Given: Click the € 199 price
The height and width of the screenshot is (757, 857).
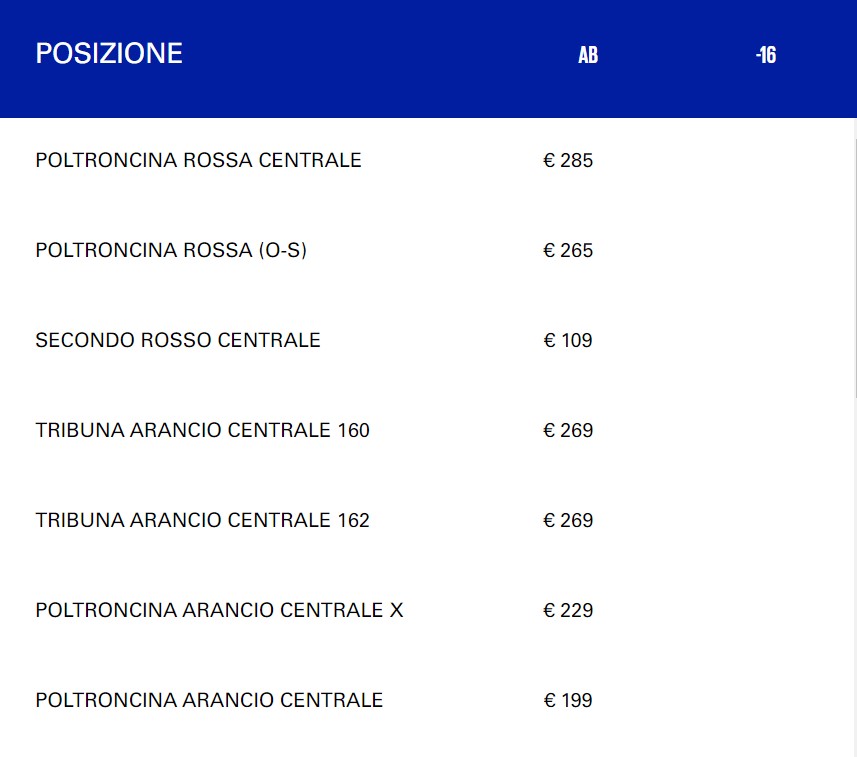Looking at the screenshot, I should point(568,700).
